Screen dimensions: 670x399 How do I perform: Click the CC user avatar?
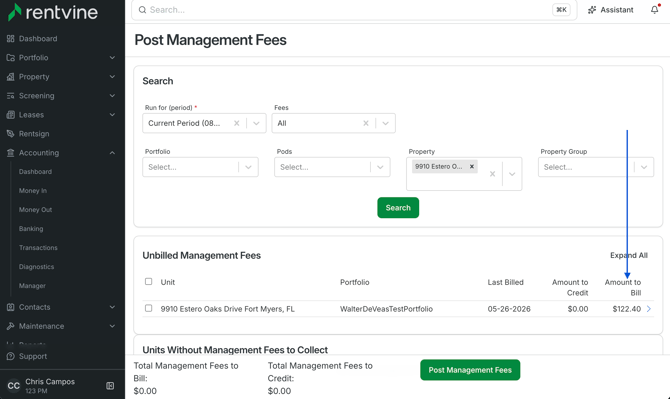[14, 386]
